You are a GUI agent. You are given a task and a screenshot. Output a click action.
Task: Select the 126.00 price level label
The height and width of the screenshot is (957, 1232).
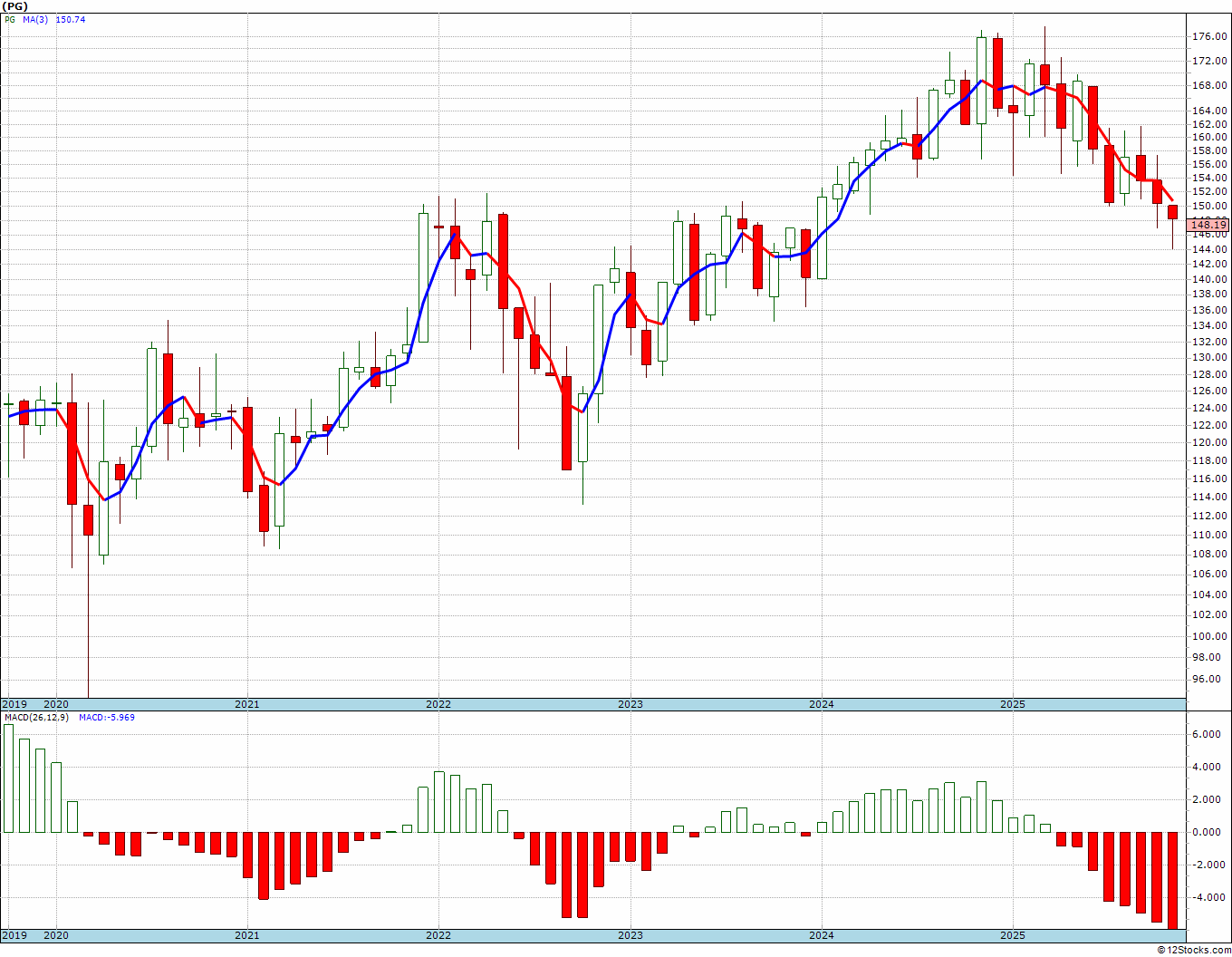(x=1210, y=391)
